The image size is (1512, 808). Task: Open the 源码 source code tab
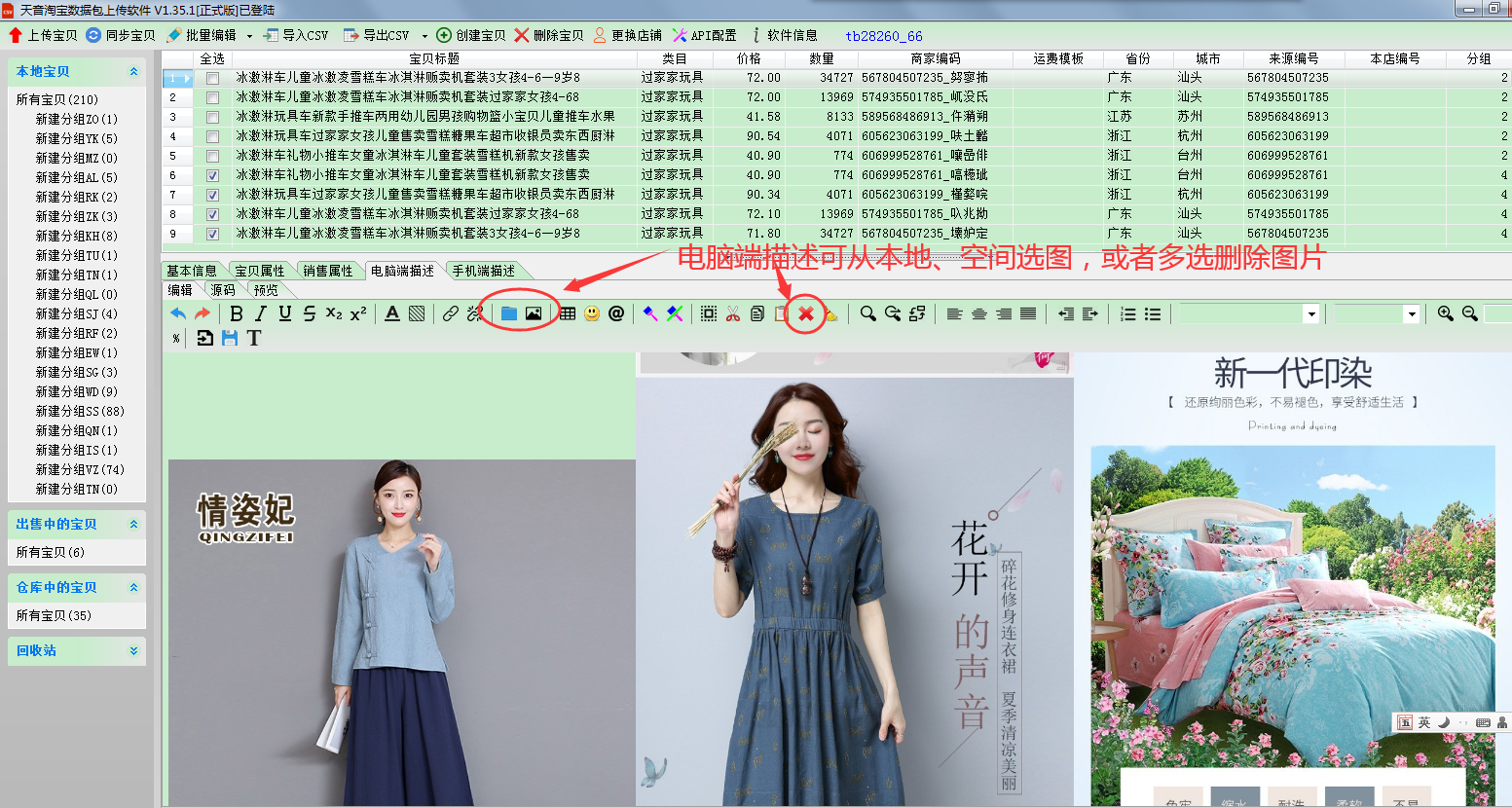pos(223,290)
